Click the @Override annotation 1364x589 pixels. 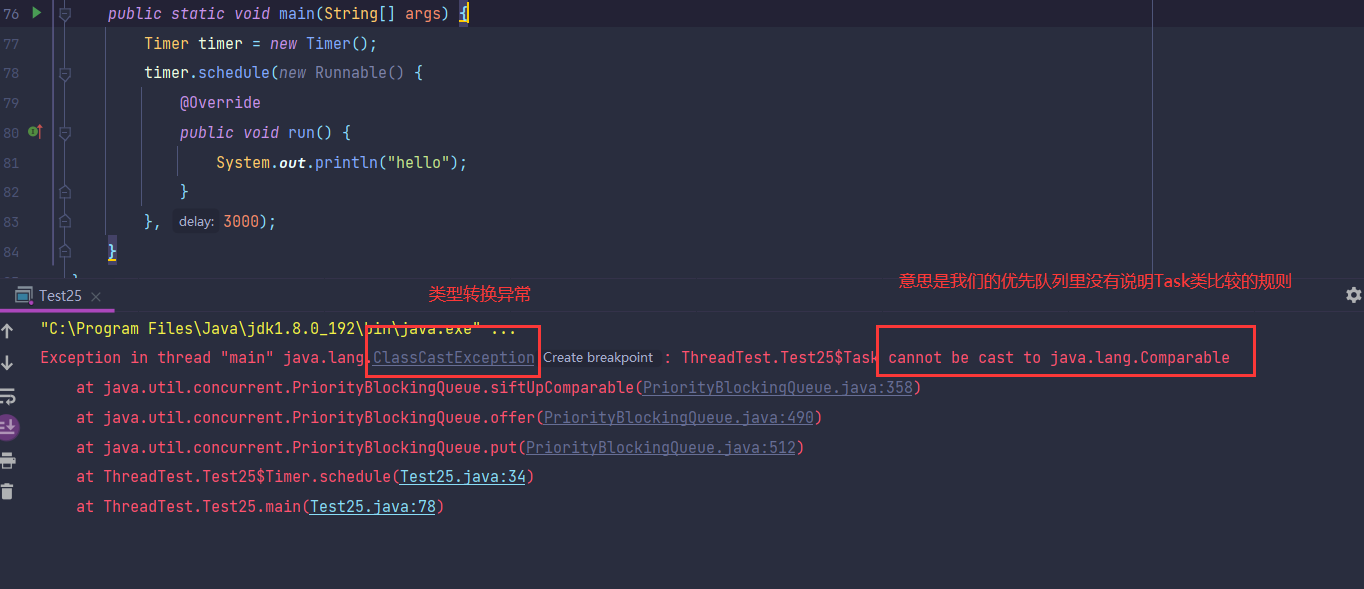[x=220, y=103]
